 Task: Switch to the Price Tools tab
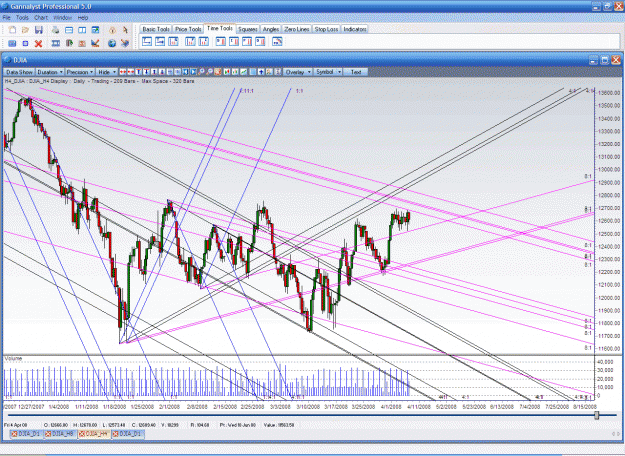coord(188,29)
